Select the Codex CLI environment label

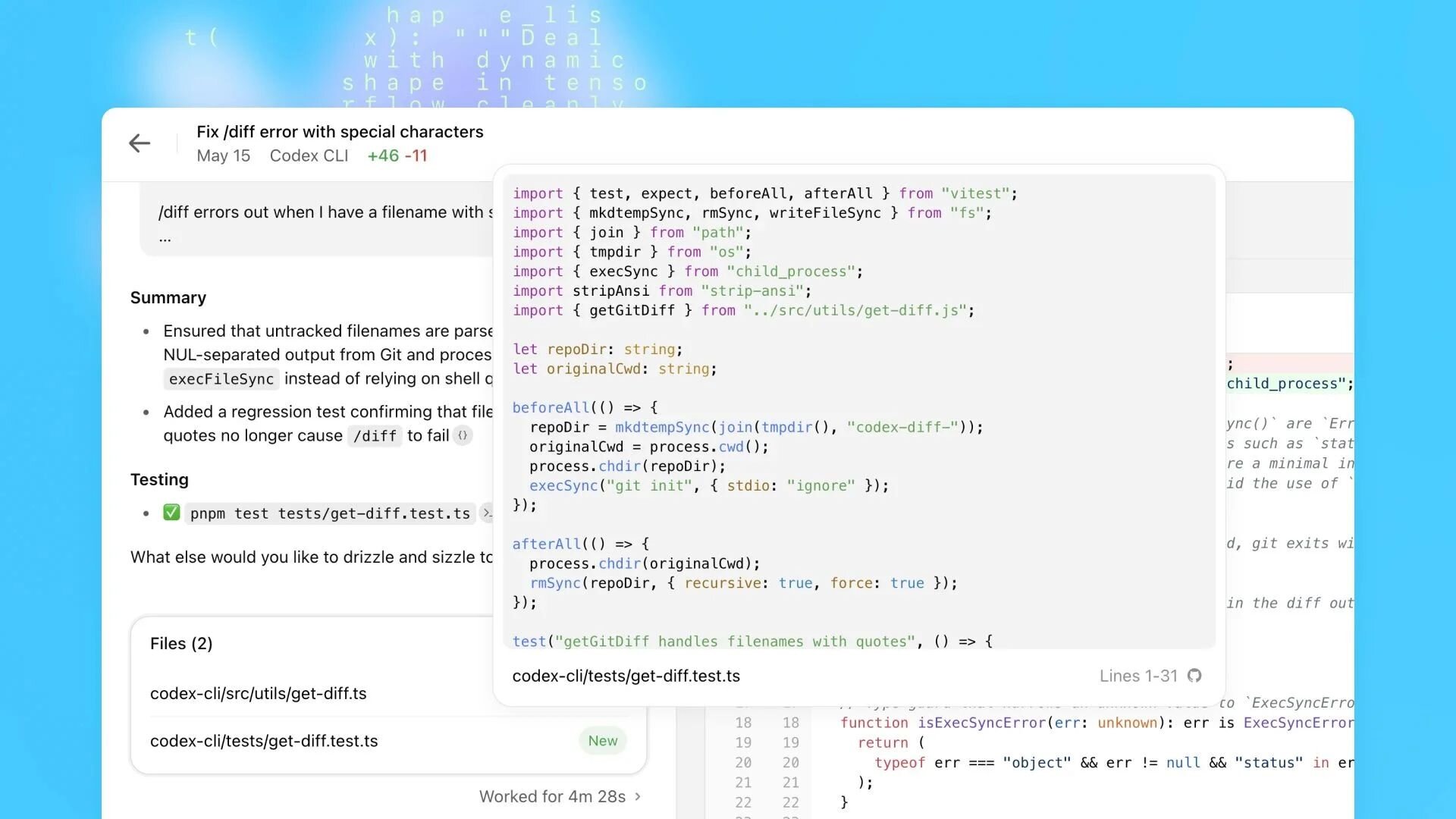[309, 155]
